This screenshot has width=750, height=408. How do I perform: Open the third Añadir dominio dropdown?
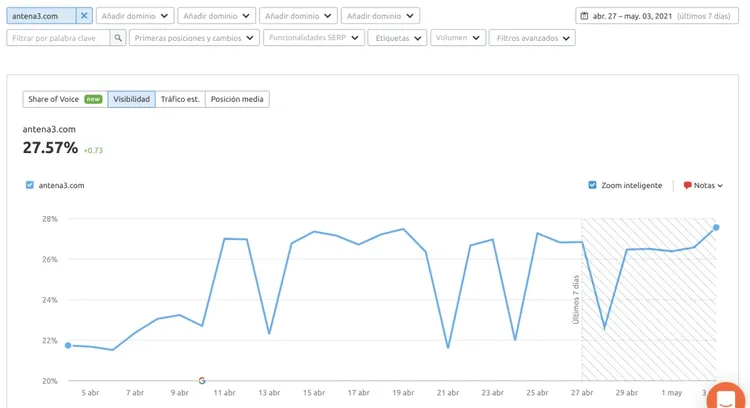pyautogui.click(x=298, y=16)
